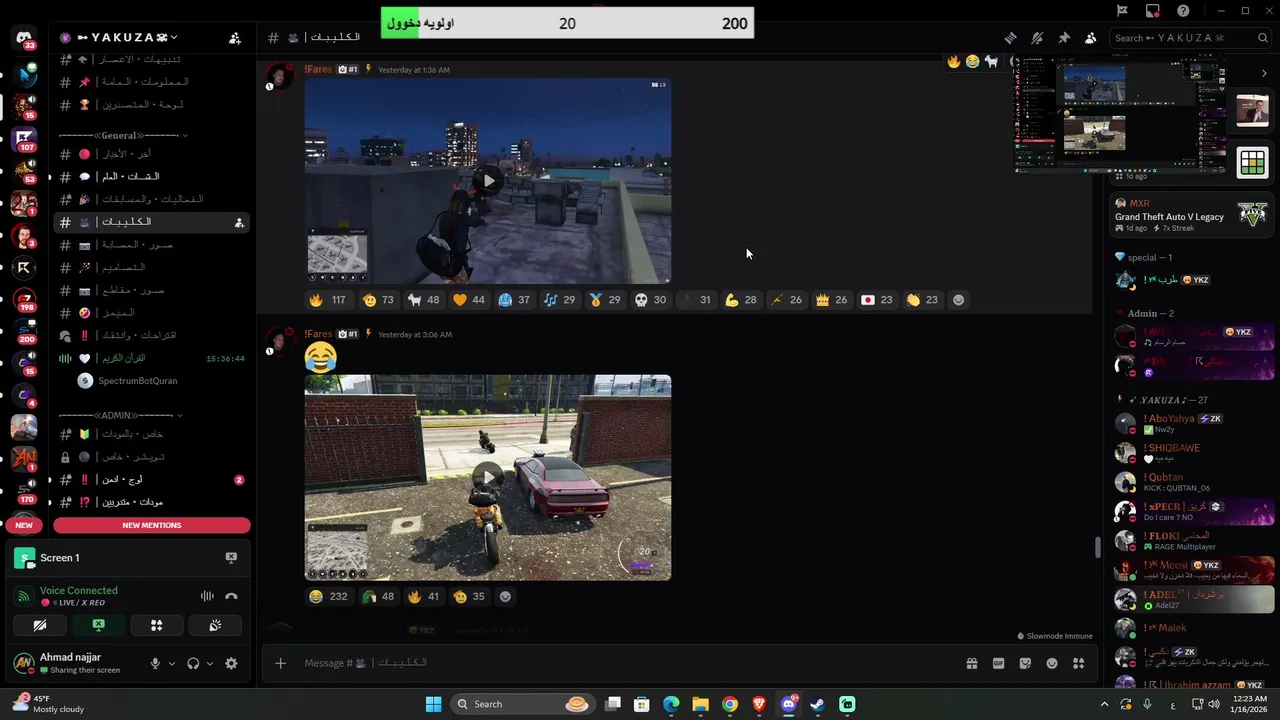Use the chat vertical scrollbar thumb
1280x720 pixels.
click(1097, 547)
